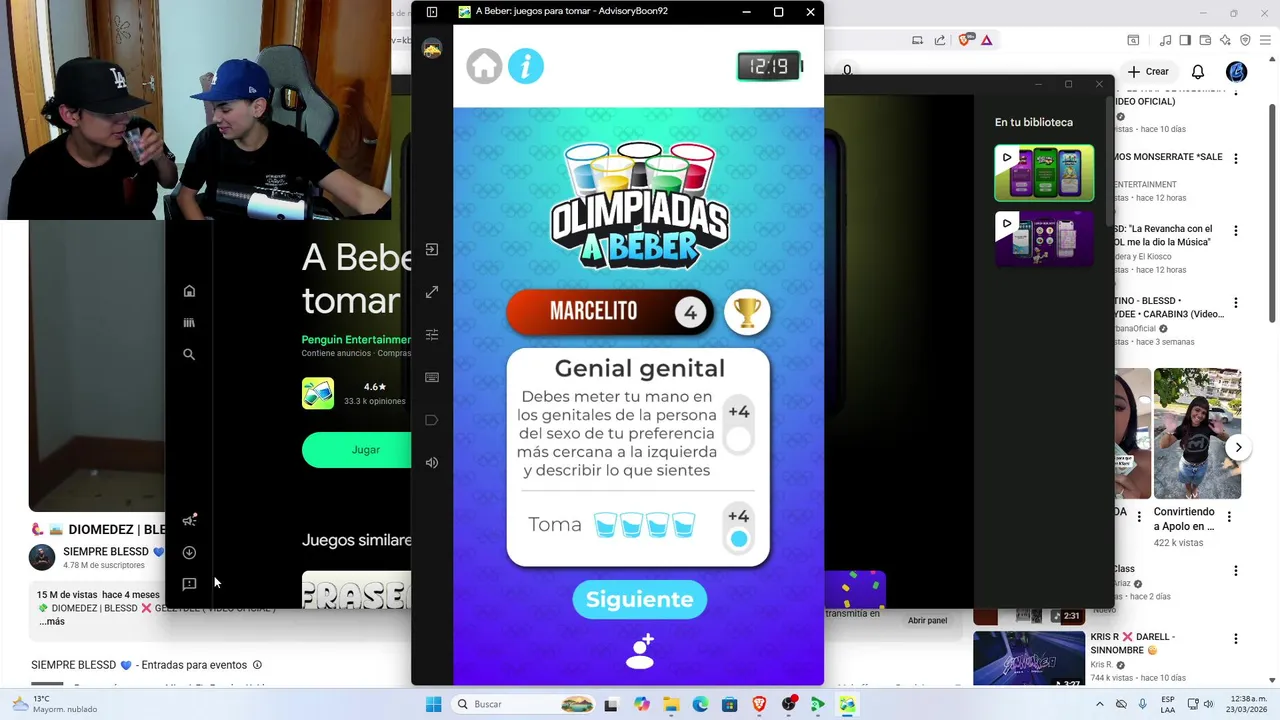The width and height of the screenshot is (1280, 720).
Task: Open the media control music note icon
Action: coord(1166,40)
